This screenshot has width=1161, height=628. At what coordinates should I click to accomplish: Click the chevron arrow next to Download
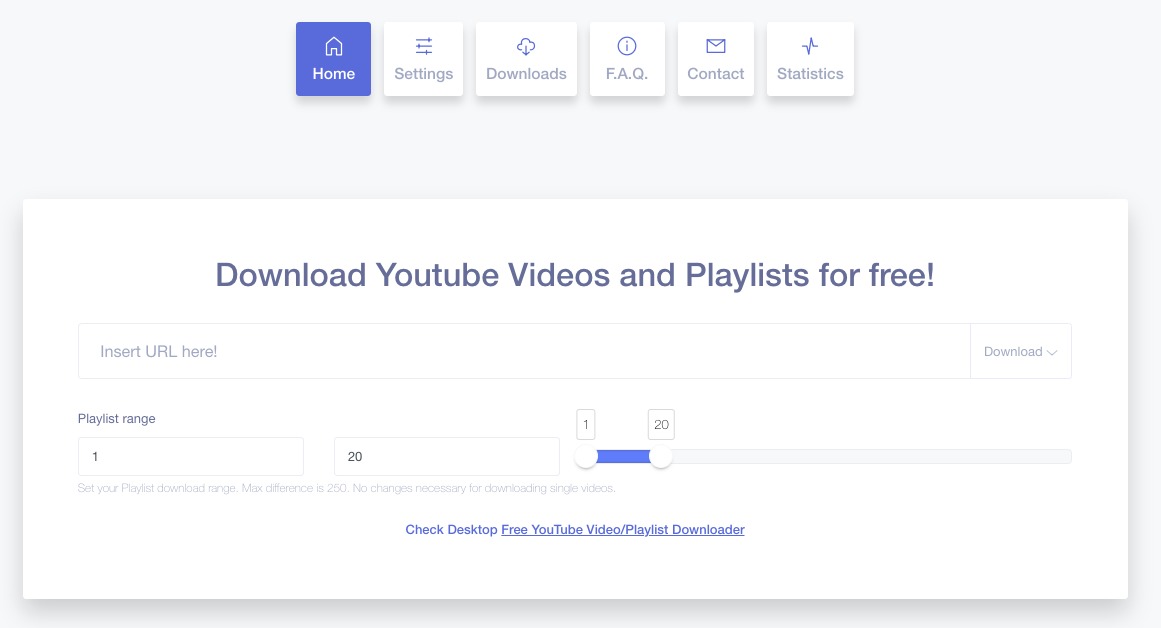click(x=1052, y=352)
